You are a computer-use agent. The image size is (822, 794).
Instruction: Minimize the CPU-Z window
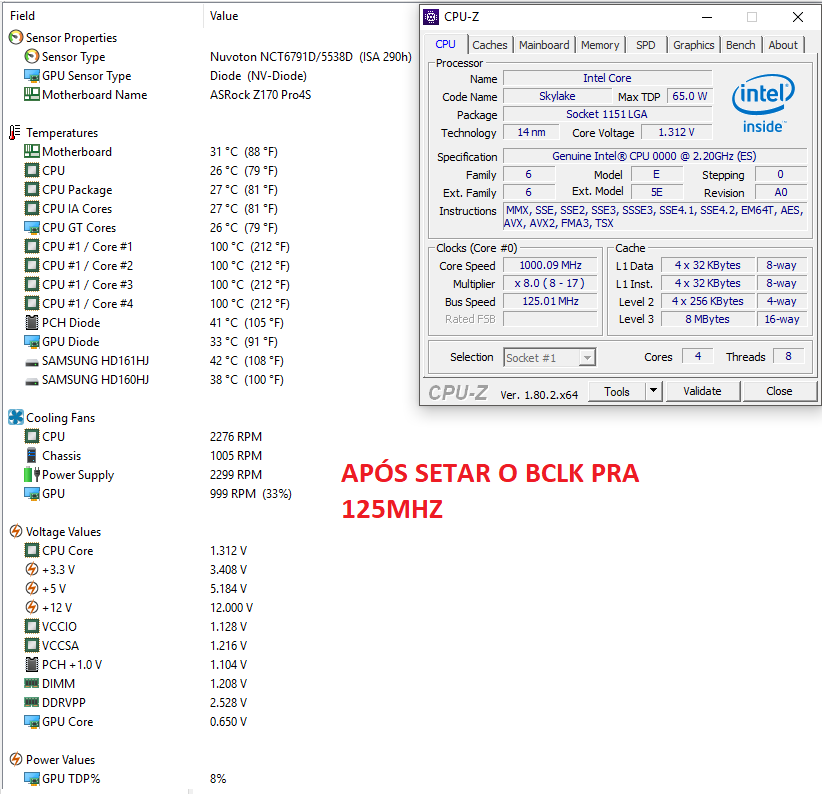click(707, 17)
